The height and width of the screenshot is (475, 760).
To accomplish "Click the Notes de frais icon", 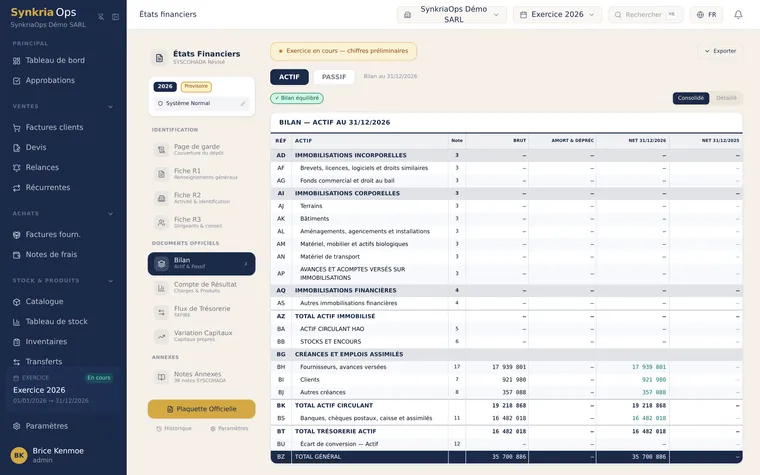I will coord(16,255).
